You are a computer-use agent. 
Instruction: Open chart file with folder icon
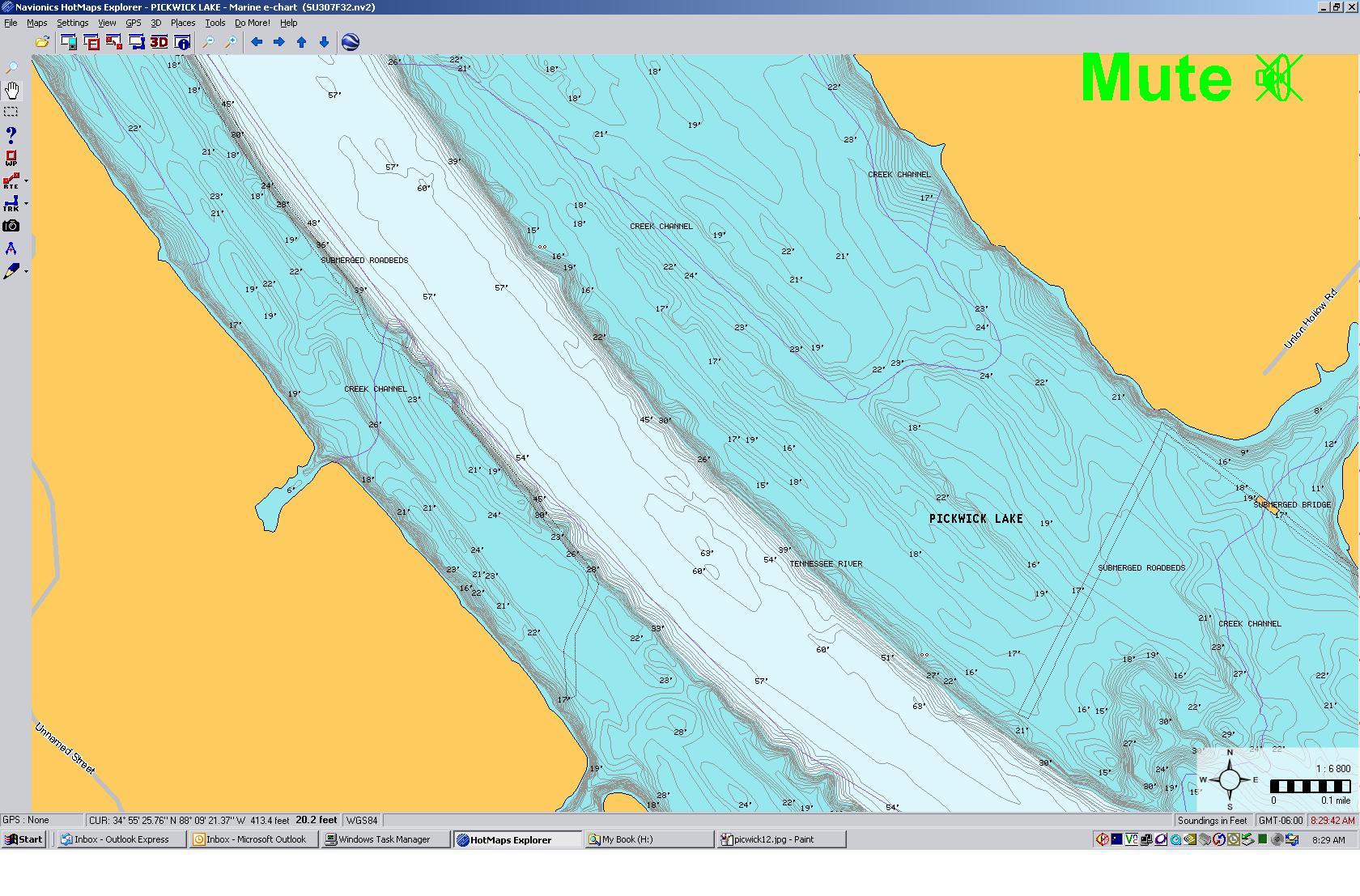coord(42,42)
